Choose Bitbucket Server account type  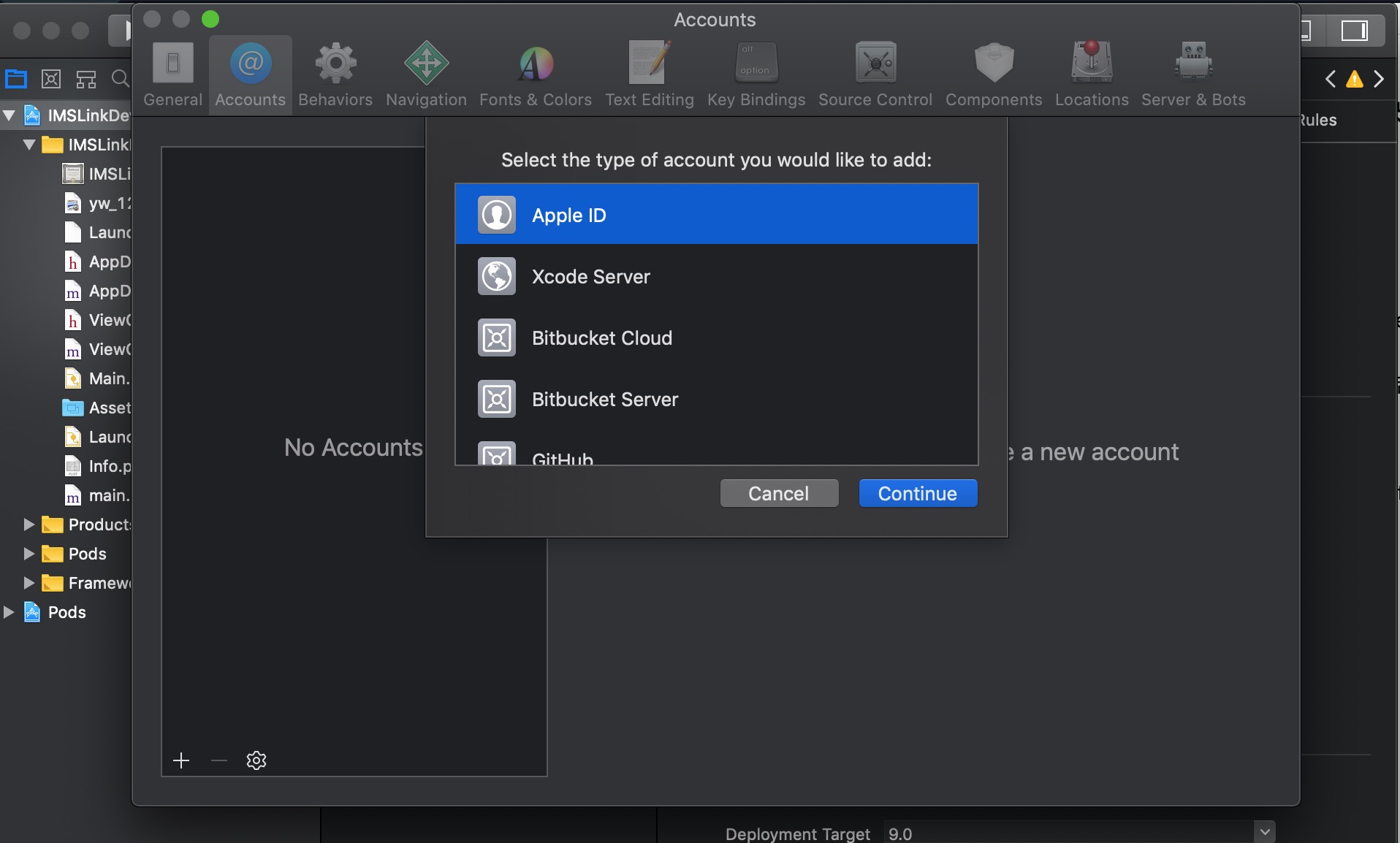coord(716,399)
